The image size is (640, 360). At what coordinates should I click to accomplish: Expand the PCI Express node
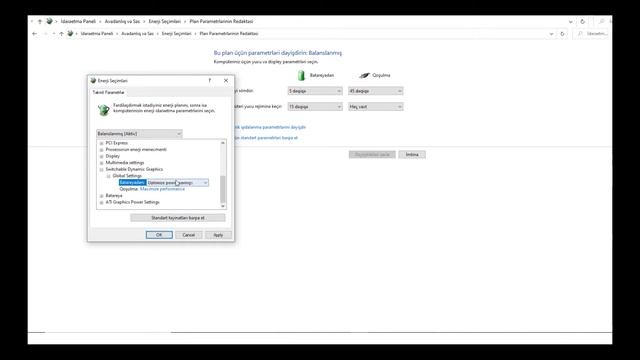coord(102,143)
